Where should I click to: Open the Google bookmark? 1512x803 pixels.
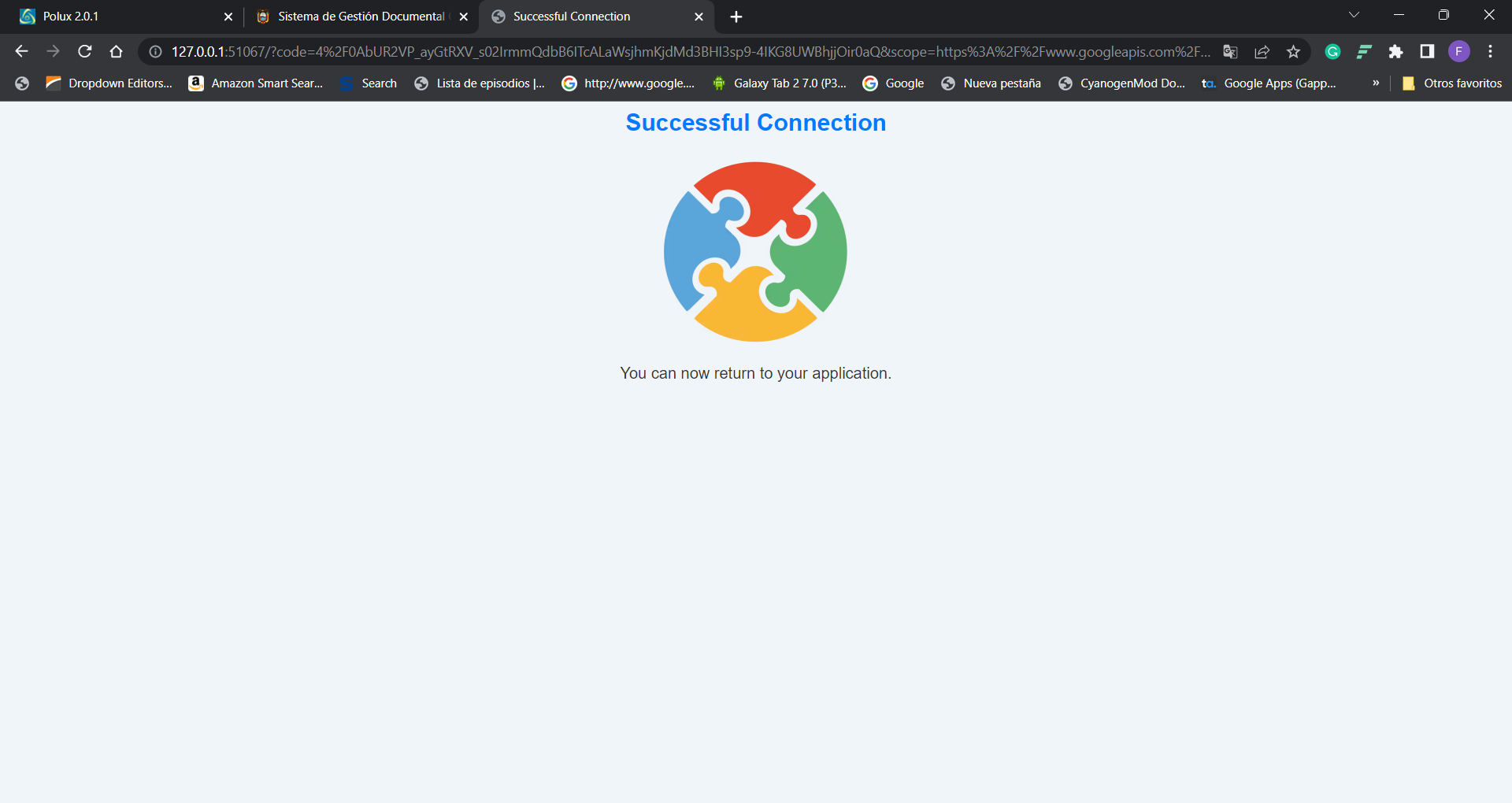click(893, 83)
